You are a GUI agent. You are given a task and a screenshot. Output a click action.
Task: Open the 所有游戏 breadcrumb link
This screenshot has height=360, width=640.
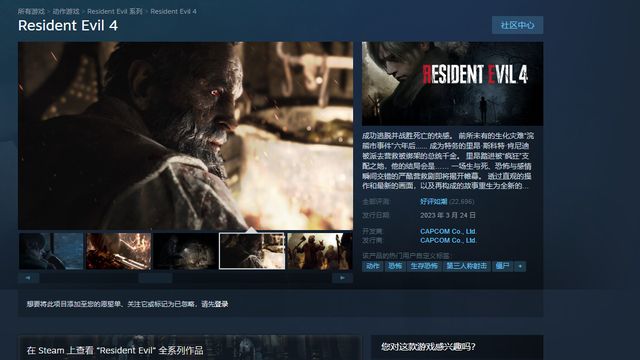31,11
